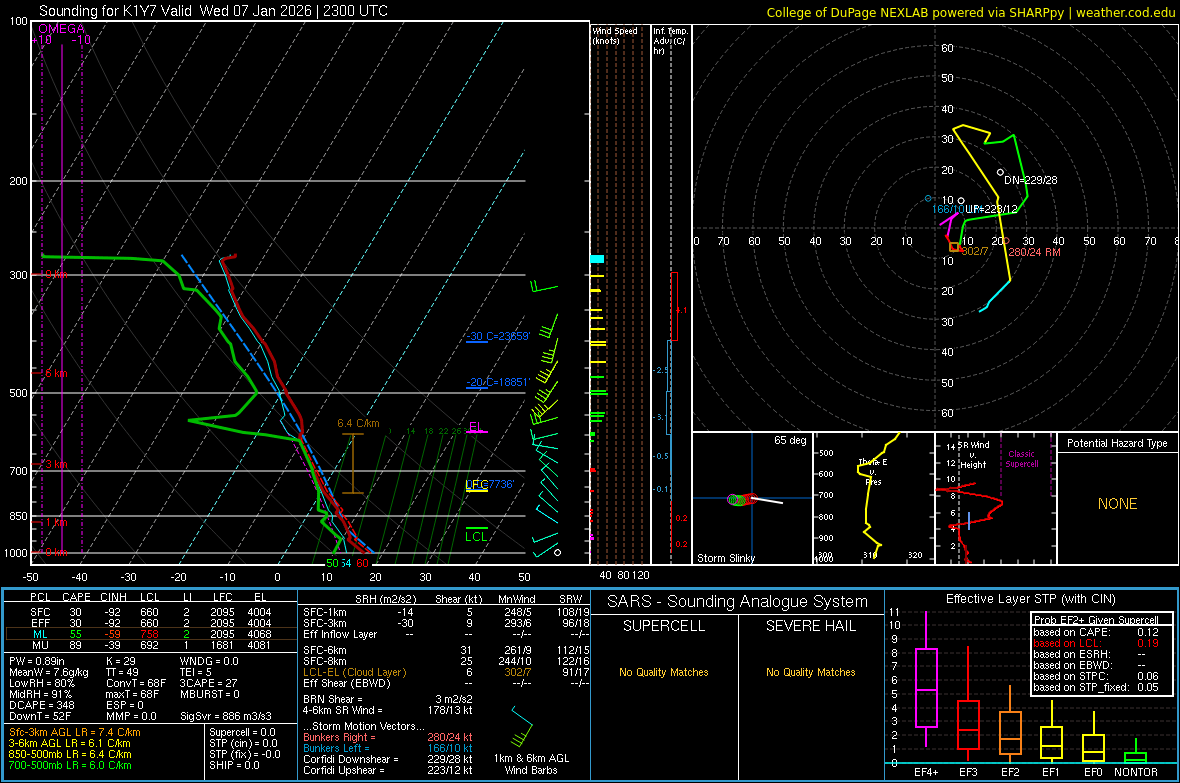
Task: Click the Classic Supercell label
Action: pos(1022,459)
